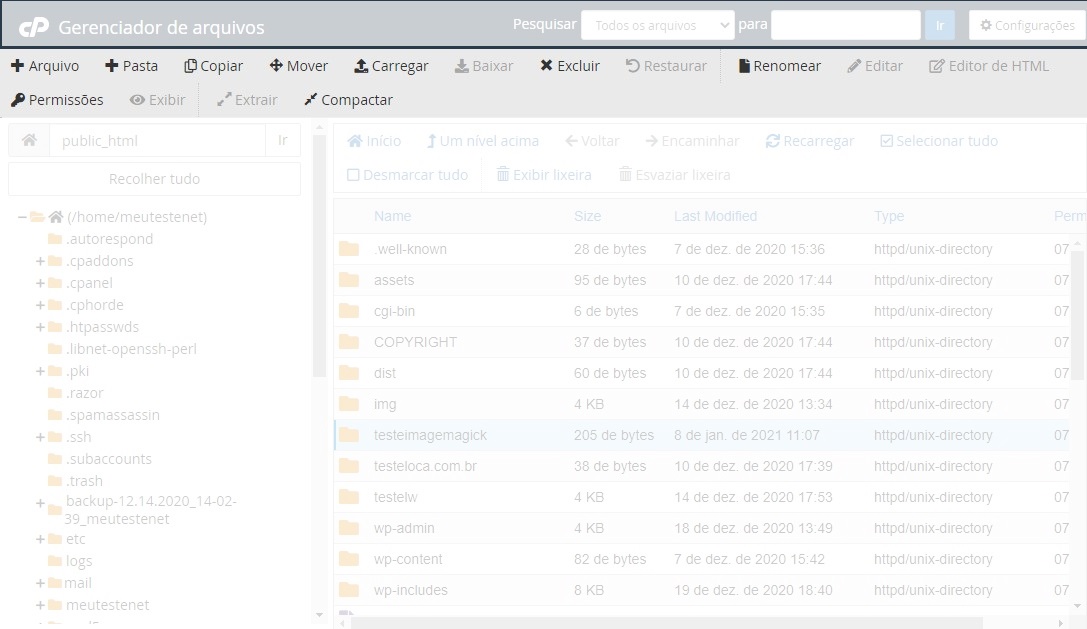Viewport: 1087px width, 629px height.
Task: Expand the .ssh tree folder
Action: click(x=40, y=438)
